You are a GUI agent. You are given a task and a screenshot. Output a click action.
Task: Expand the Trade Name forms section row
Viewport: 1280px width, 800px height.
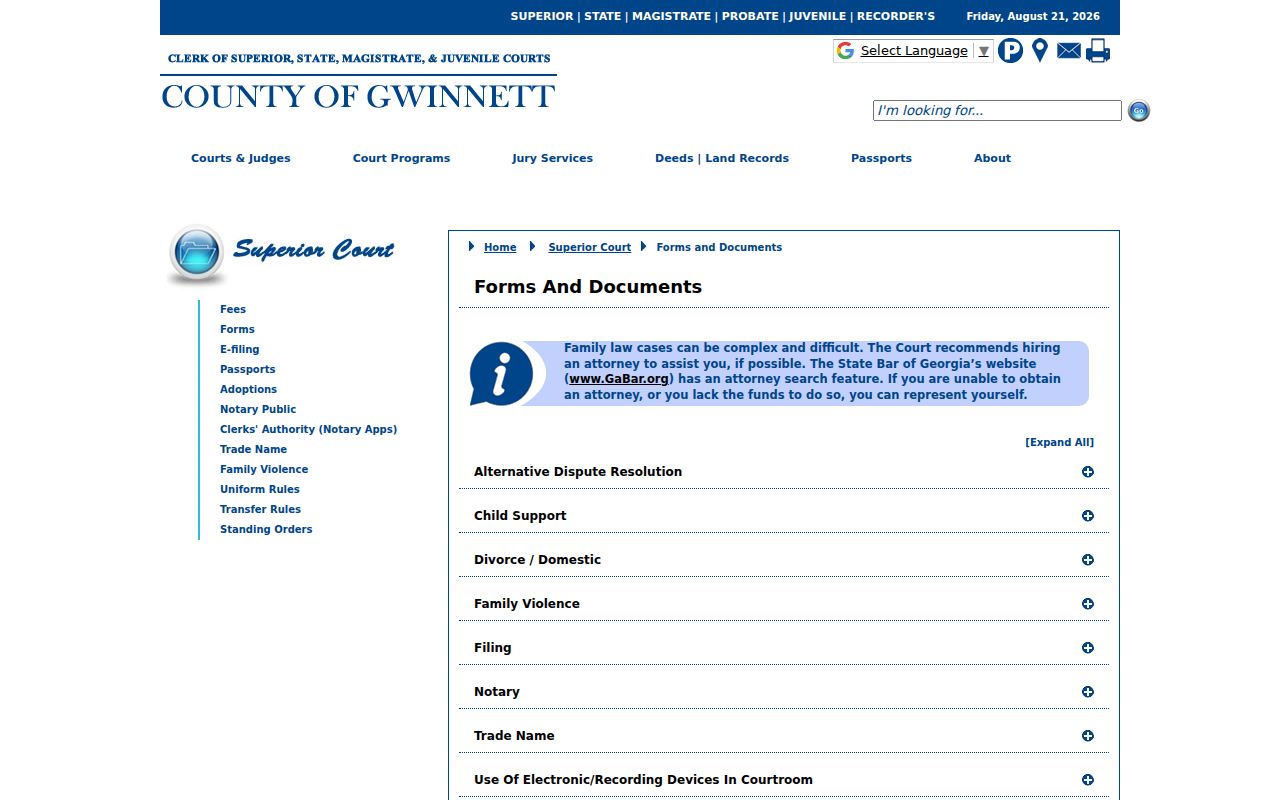pyautogui.click(x=784, y=736)
